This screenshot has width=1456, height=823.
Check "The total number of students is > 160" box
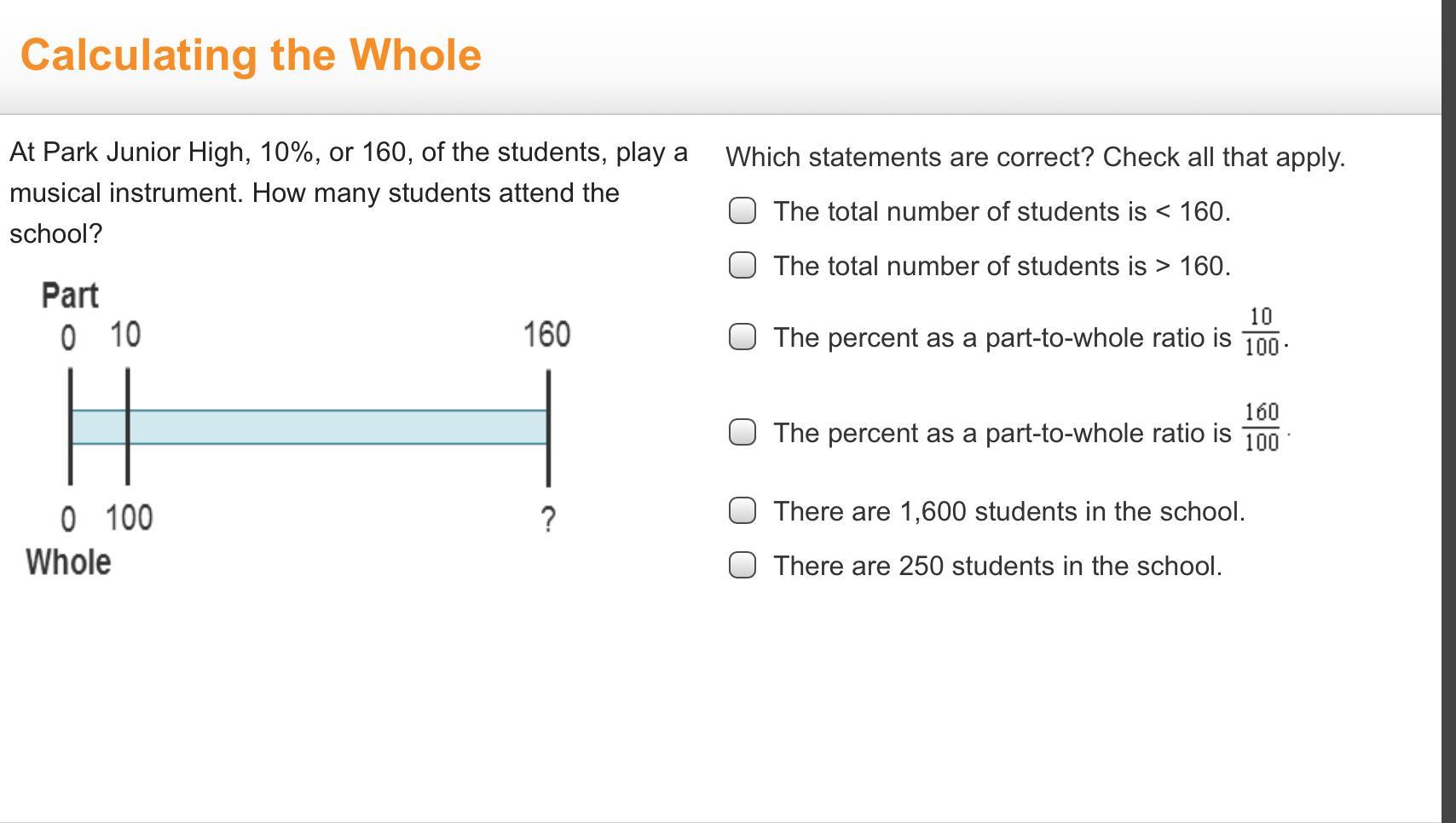click(x=742, y=266)
